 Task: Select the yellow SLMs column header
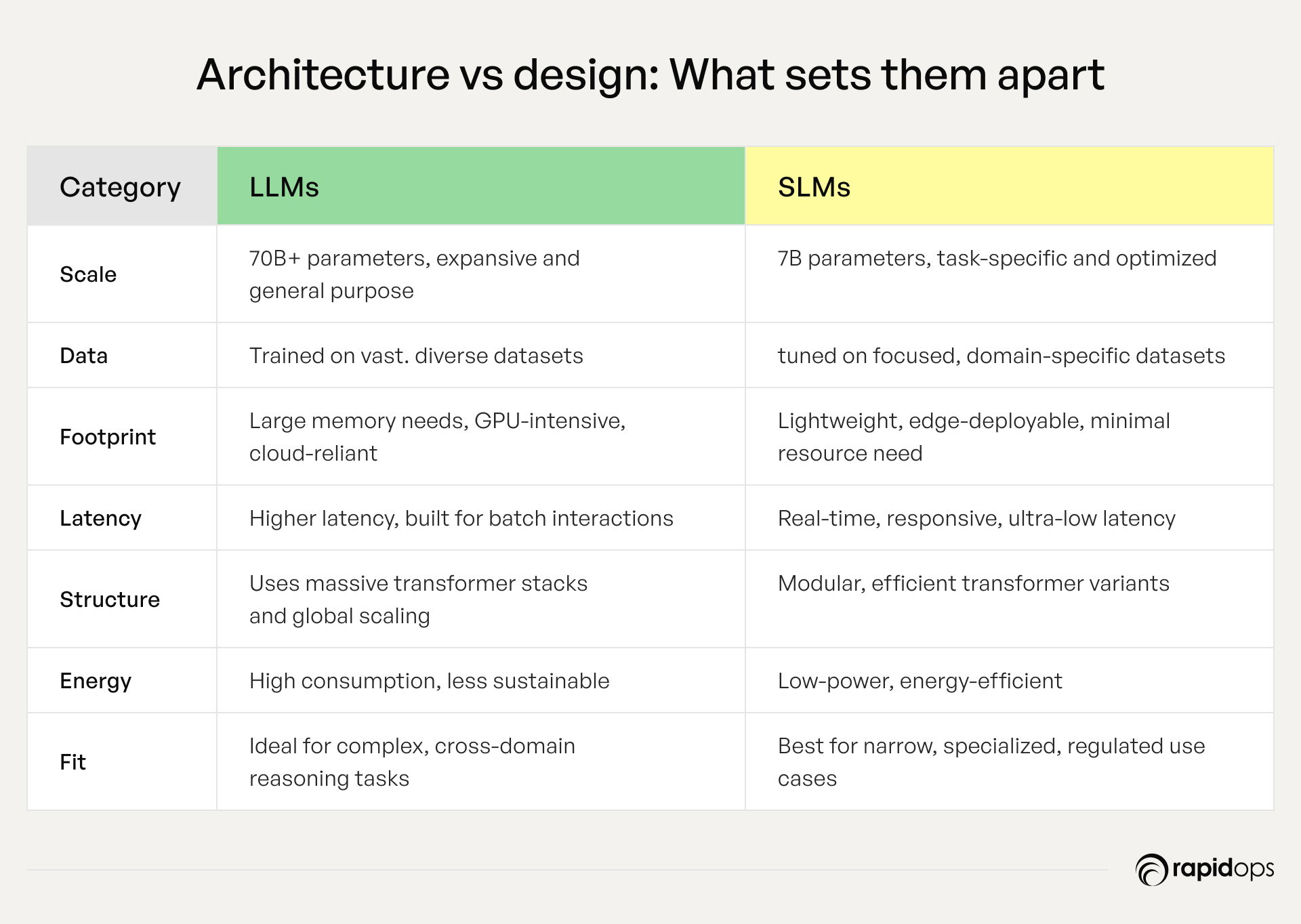coord(1010,186)
